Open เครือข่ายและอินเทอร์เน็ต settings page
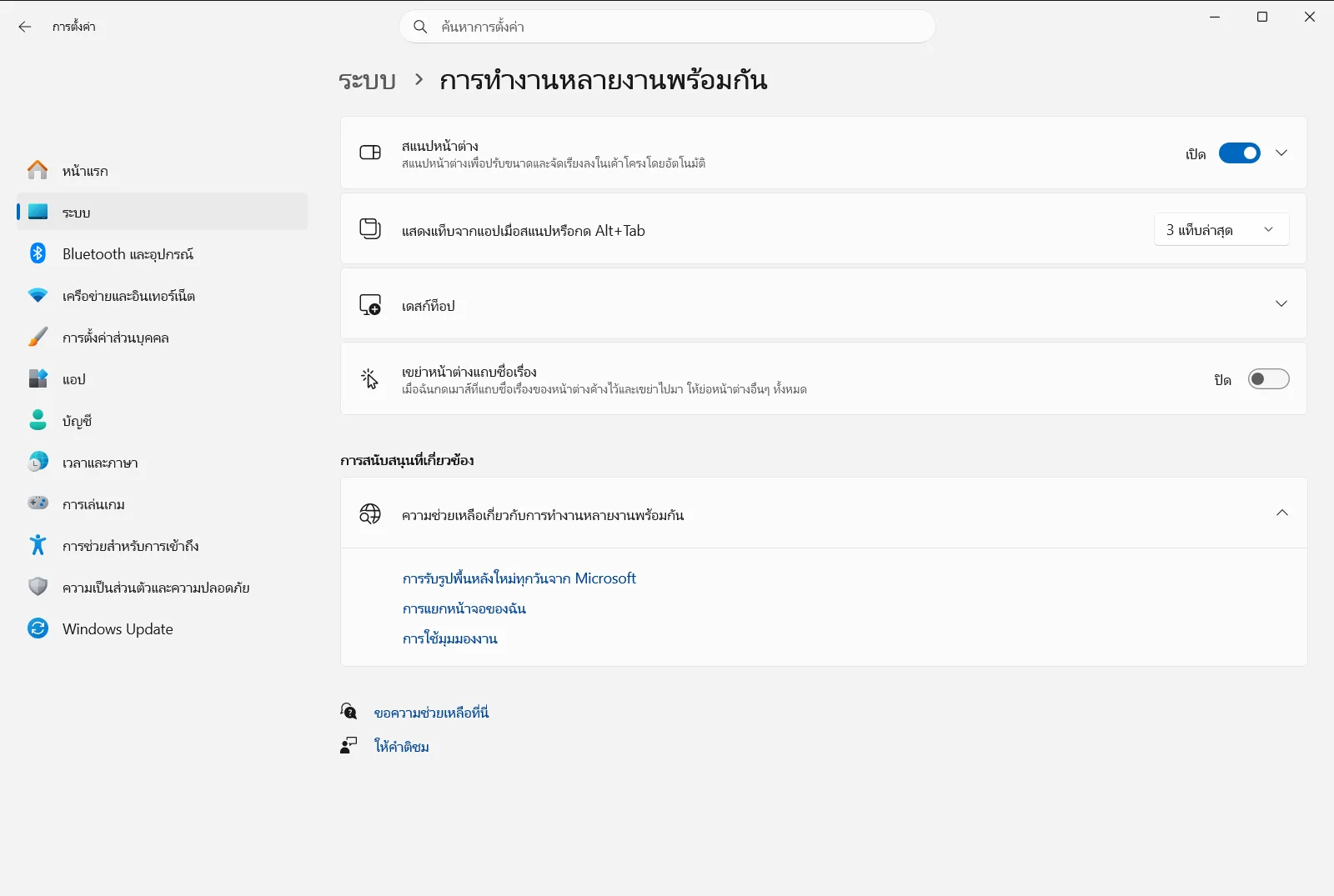Image resolution: width=1334 pixels, height=896 pixels. [x=163, y=295]
